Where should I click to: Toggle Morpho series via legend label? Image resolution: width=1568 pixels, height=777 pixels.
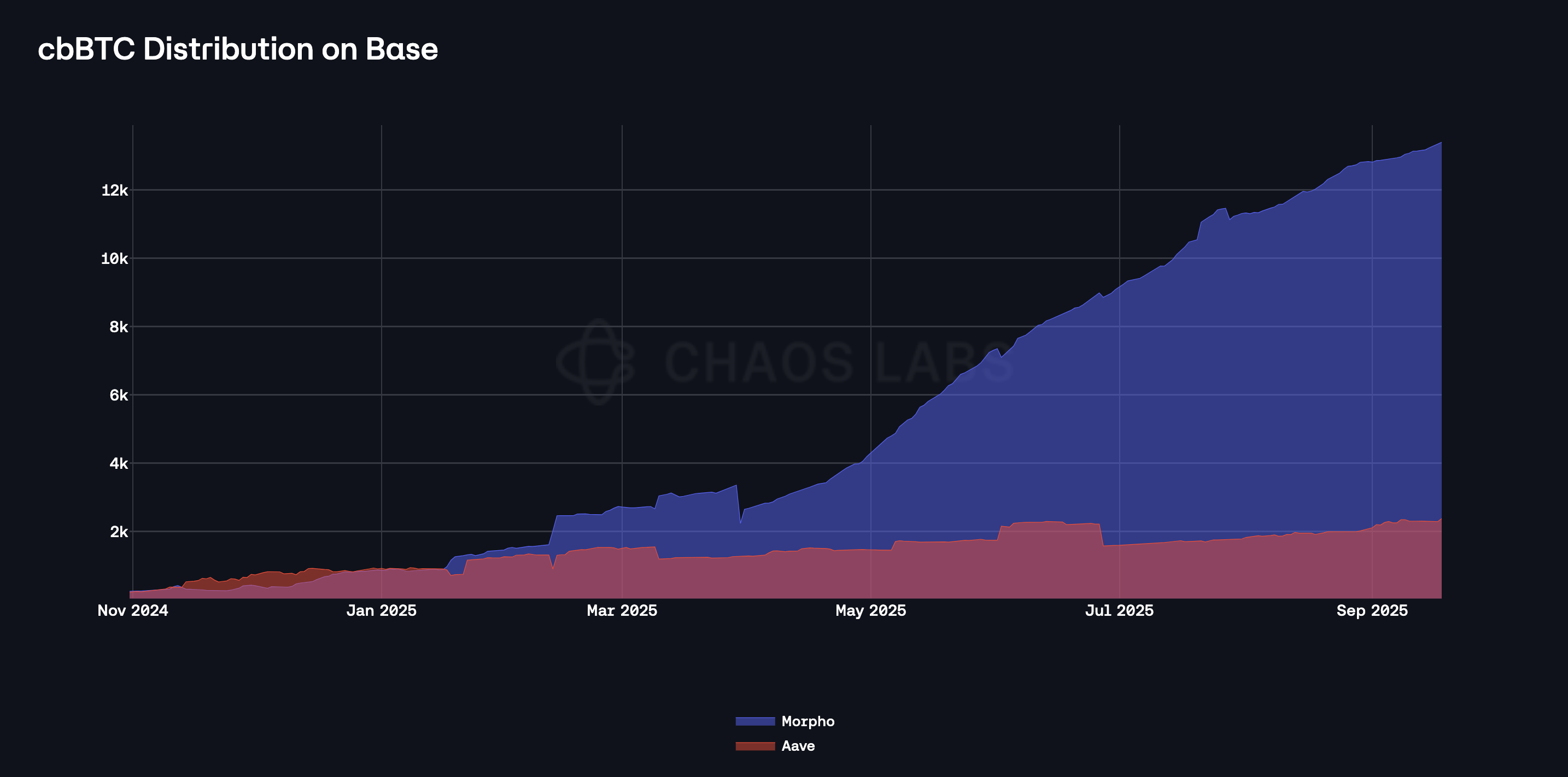tap(808, 721)
